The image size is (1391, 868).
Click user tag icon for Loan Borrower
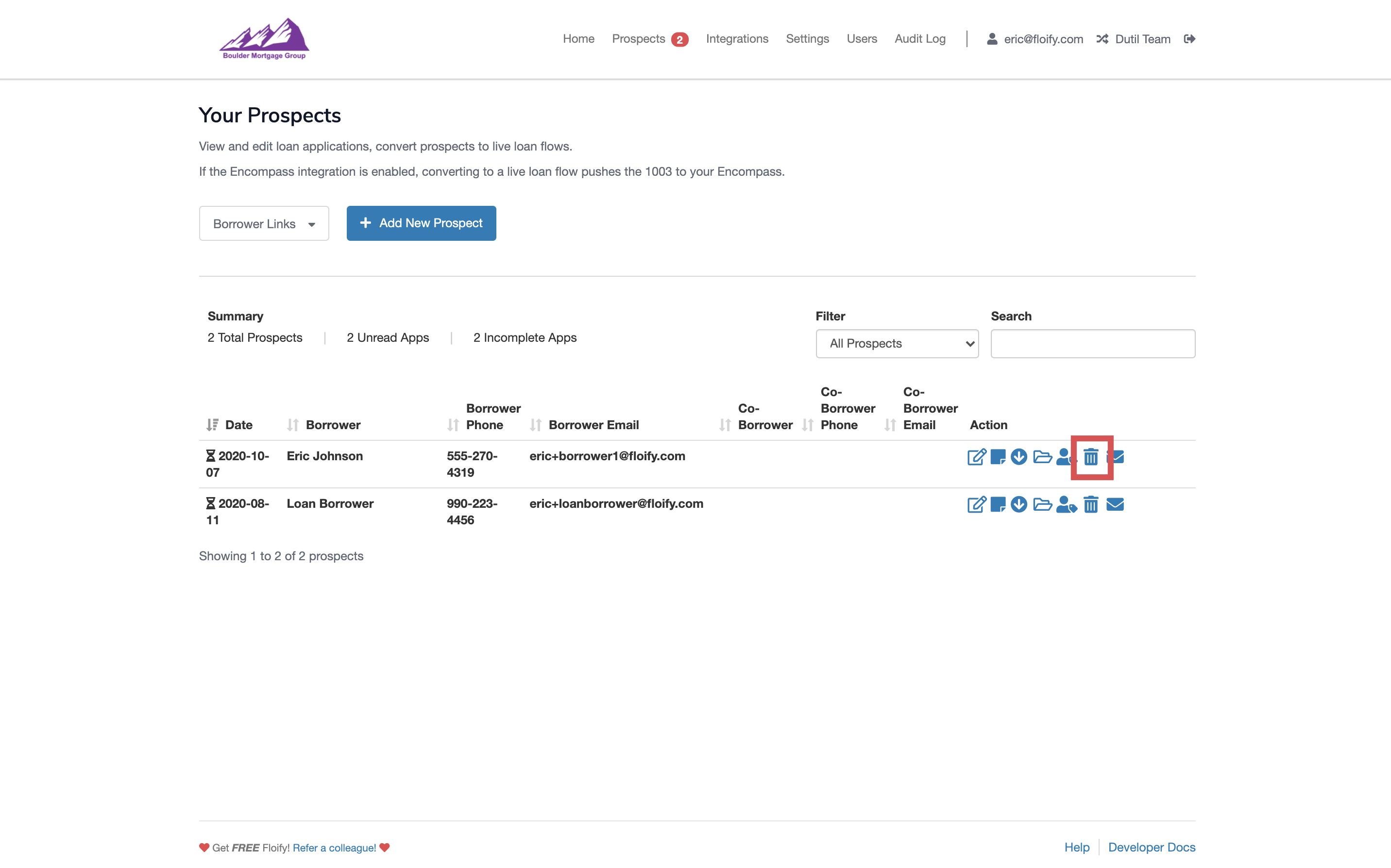(1067, 504)
